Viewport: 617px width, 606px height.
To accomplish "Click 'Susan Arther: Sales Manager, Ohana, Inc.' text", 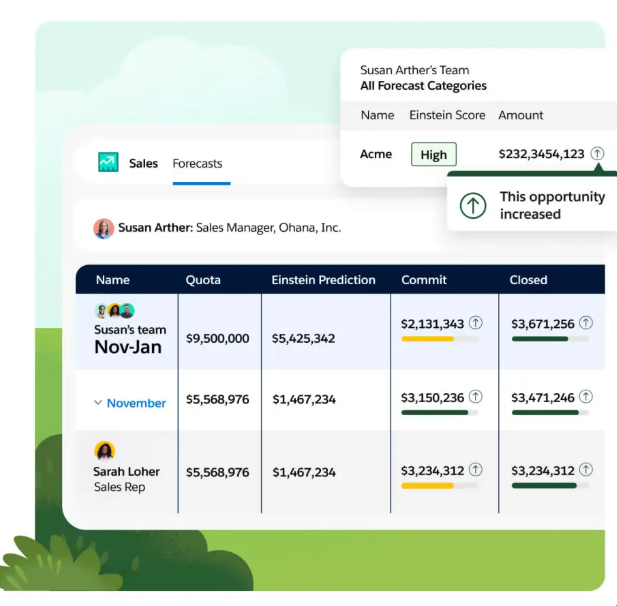I will point(229,228).
